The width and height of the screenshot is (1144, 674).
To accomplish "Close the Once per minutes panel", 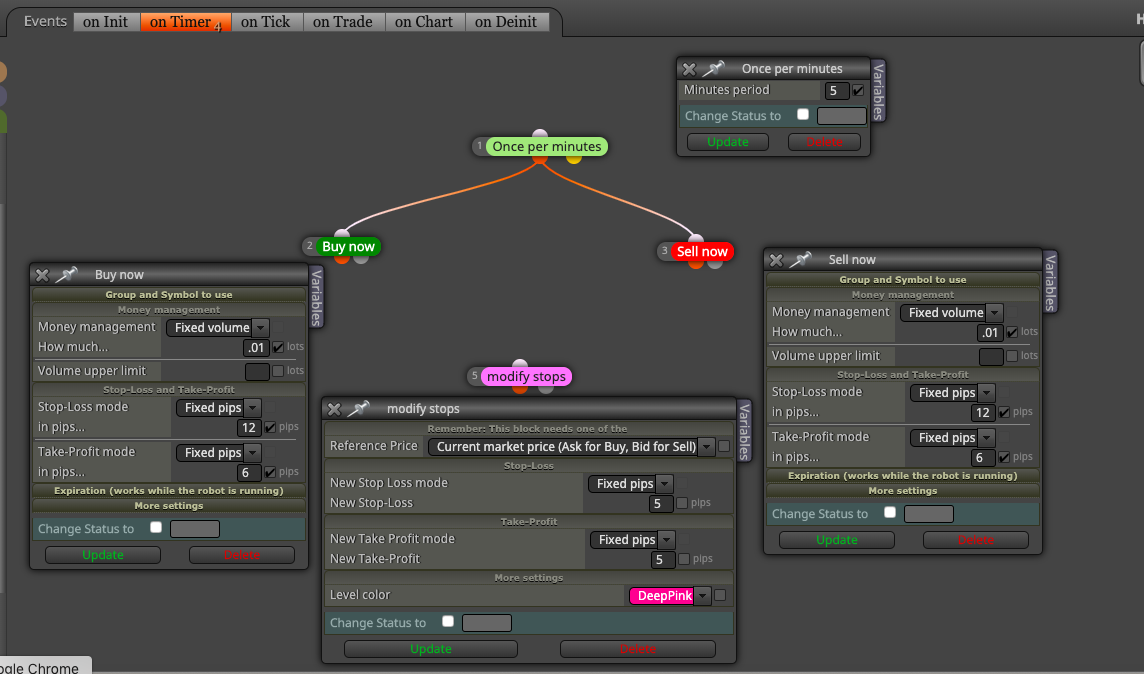I will pos(689,69).
